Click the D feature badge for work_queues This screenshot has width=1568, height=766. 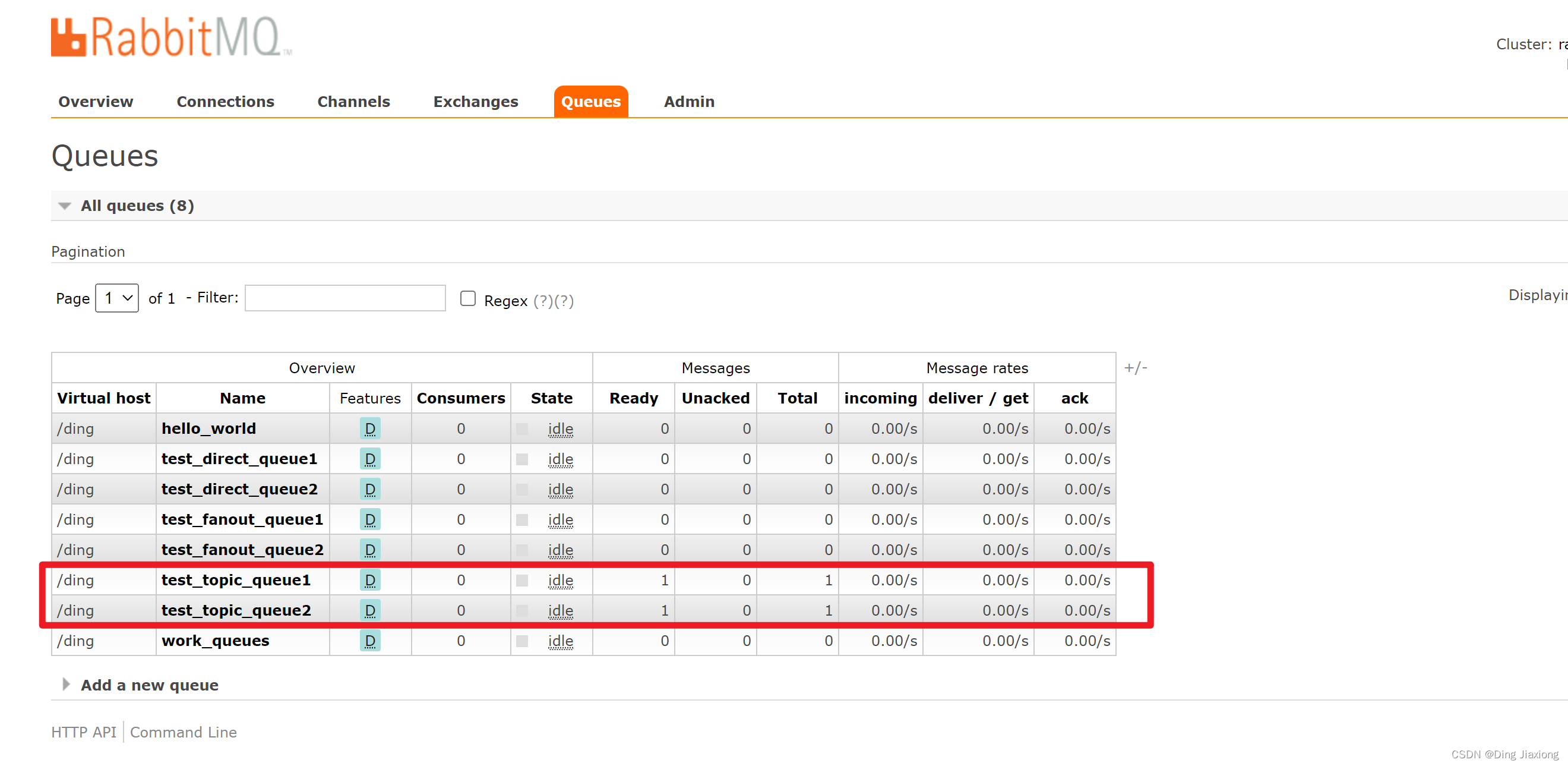[370, 641]
